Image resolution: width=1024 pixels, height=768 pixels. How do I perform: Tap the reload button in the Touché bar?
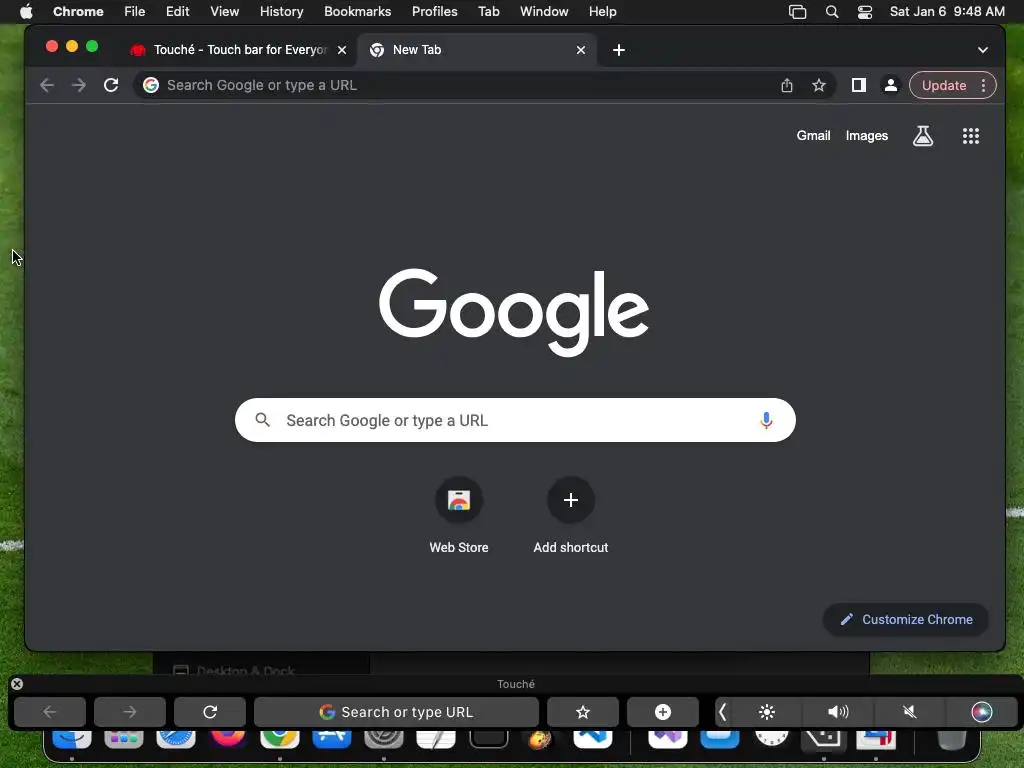click(x=210, y=712)
